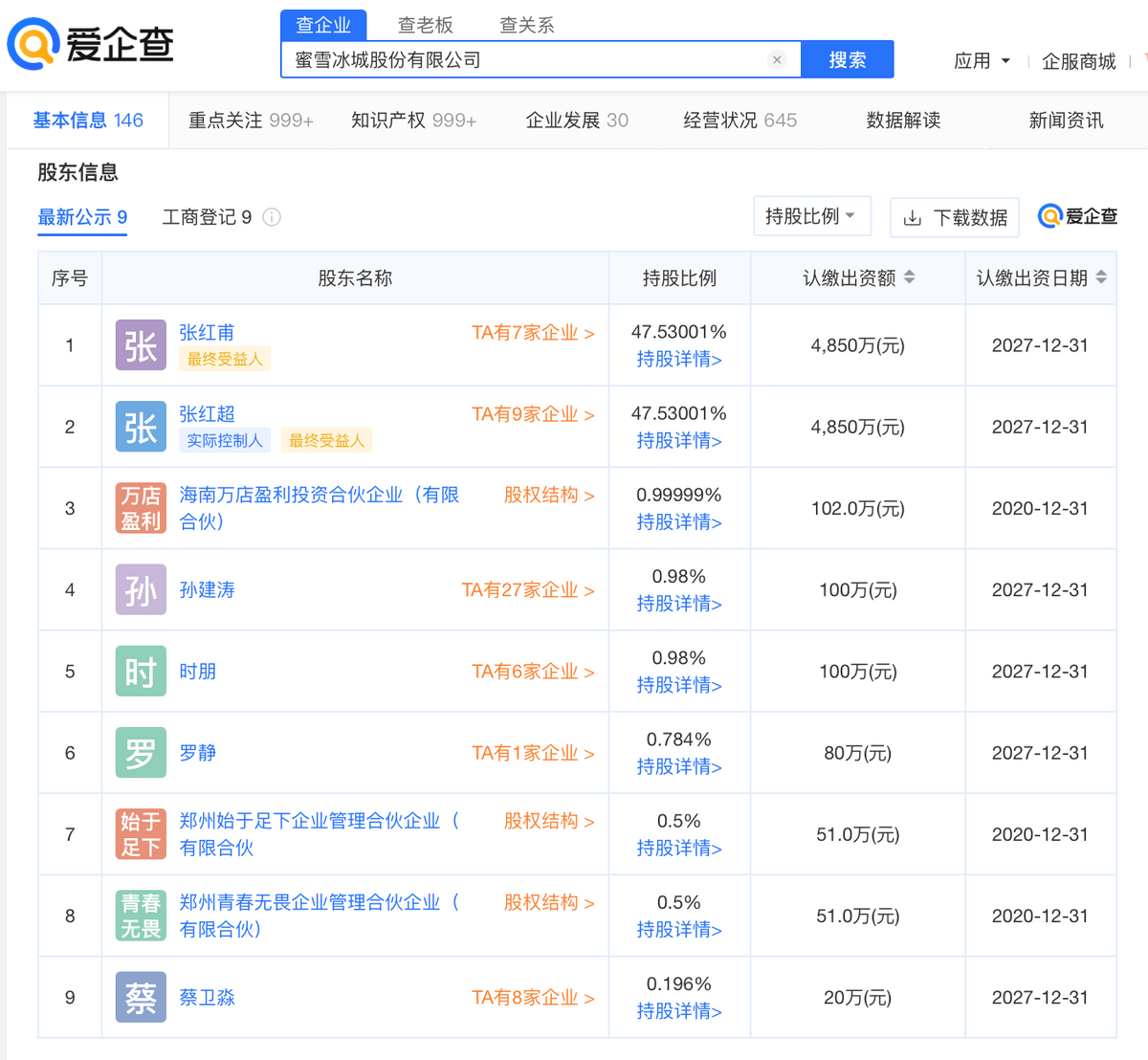This screenshot has width=1148, height=1060.
Task: Click TA有1家企业 for 罗静
Action: [533, 753]
